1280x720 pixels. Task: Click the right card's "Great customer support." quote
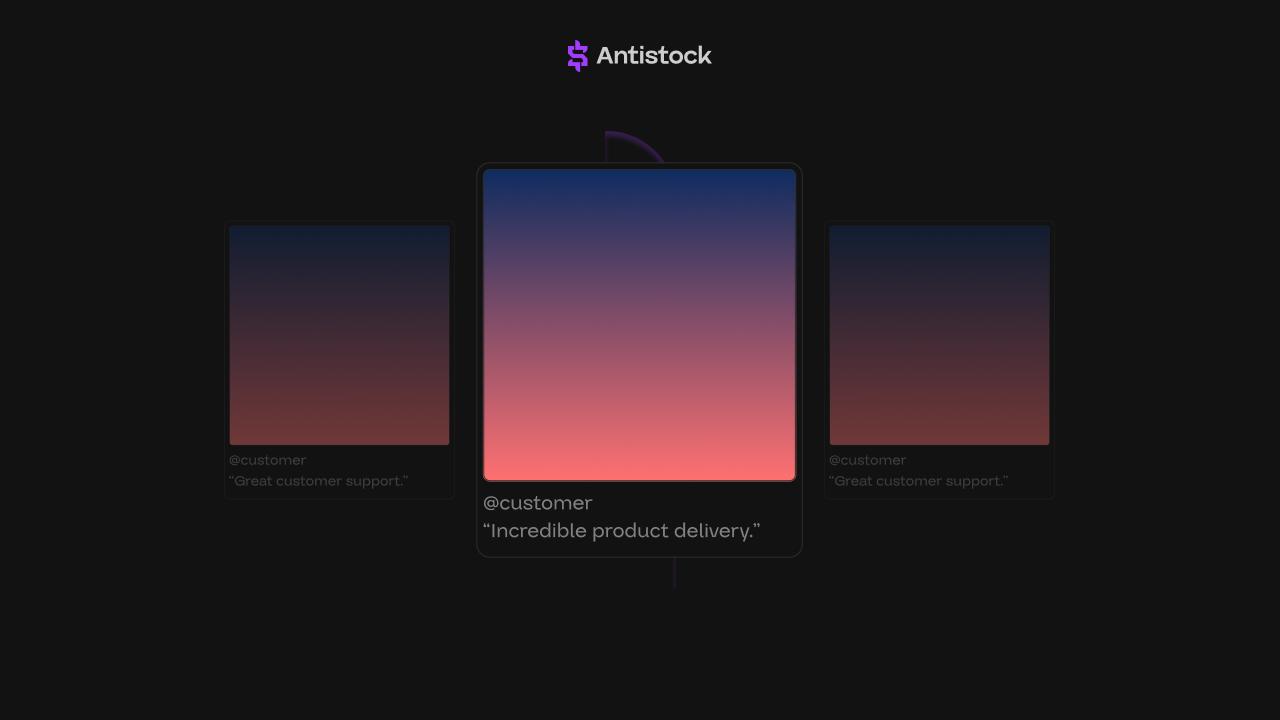click(x=918, y=481)
